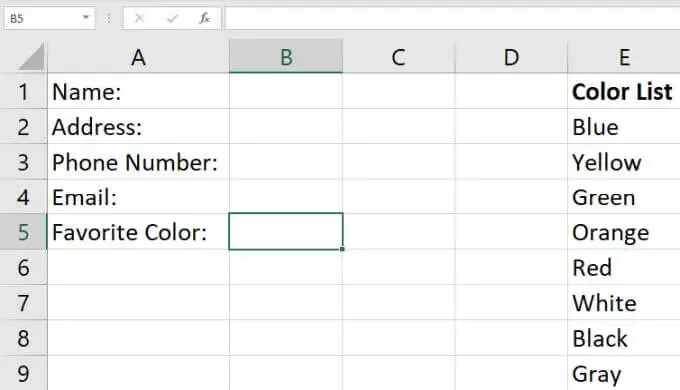The height and width of the screenshot is (390, 680).
Task: Select column B header
Action: click(286, 57)
